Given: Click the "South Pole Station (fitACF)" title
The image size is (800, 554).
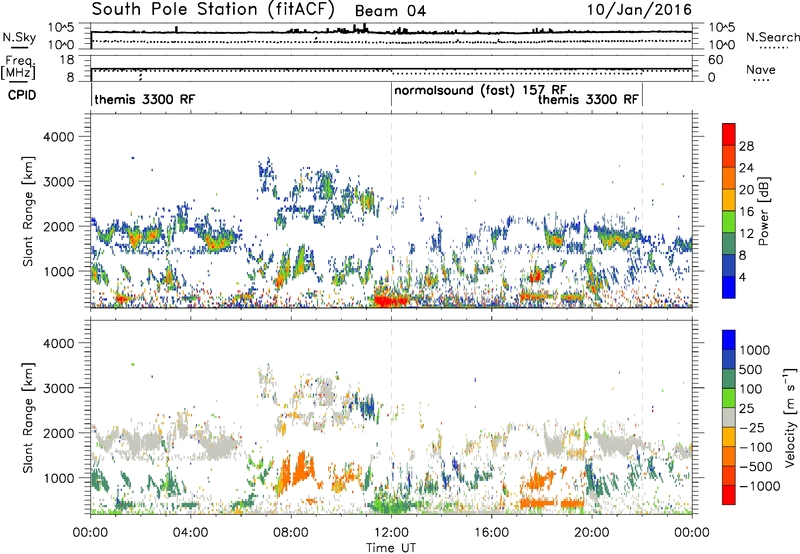Looking at the screenshot, I should tap(213, 9).
